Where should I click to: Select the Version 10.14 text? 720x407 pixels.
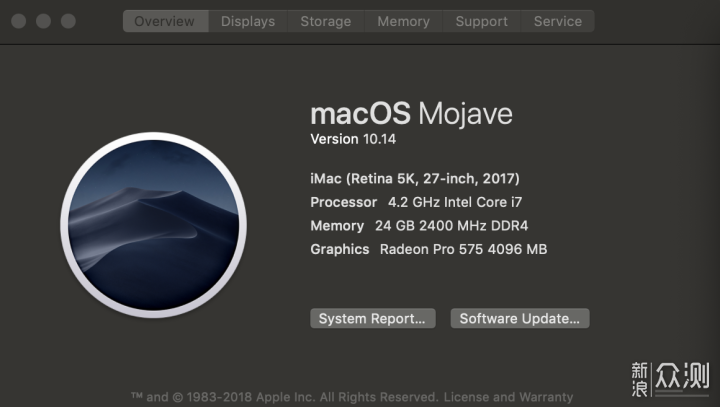tap(353, 139)
